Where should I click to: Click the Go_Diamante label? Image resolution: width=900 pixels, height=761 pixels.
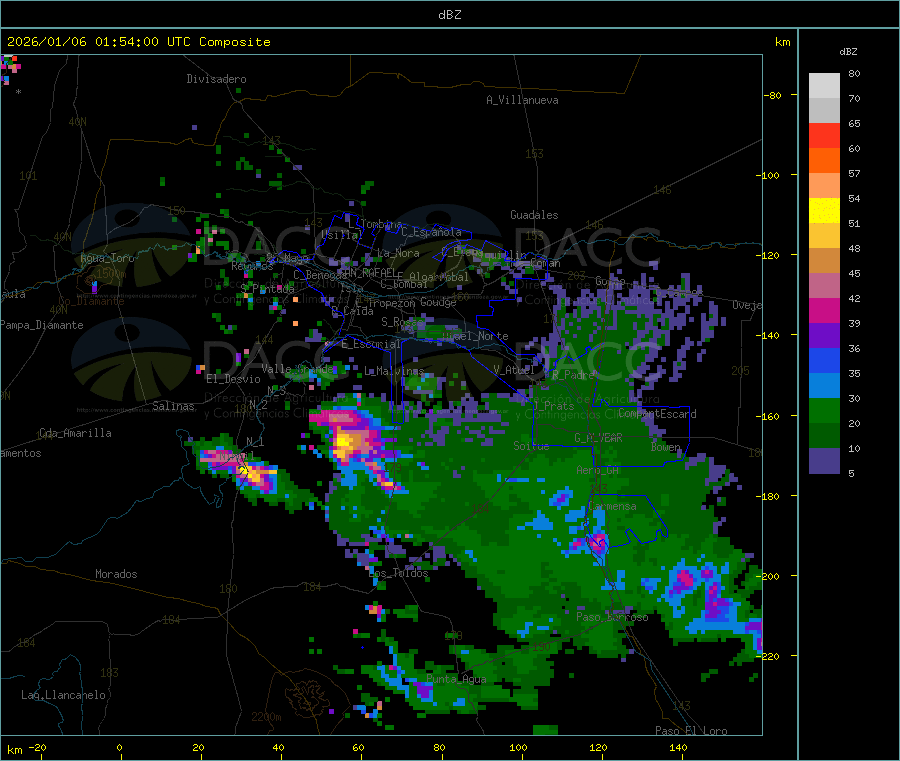[91, 301]
